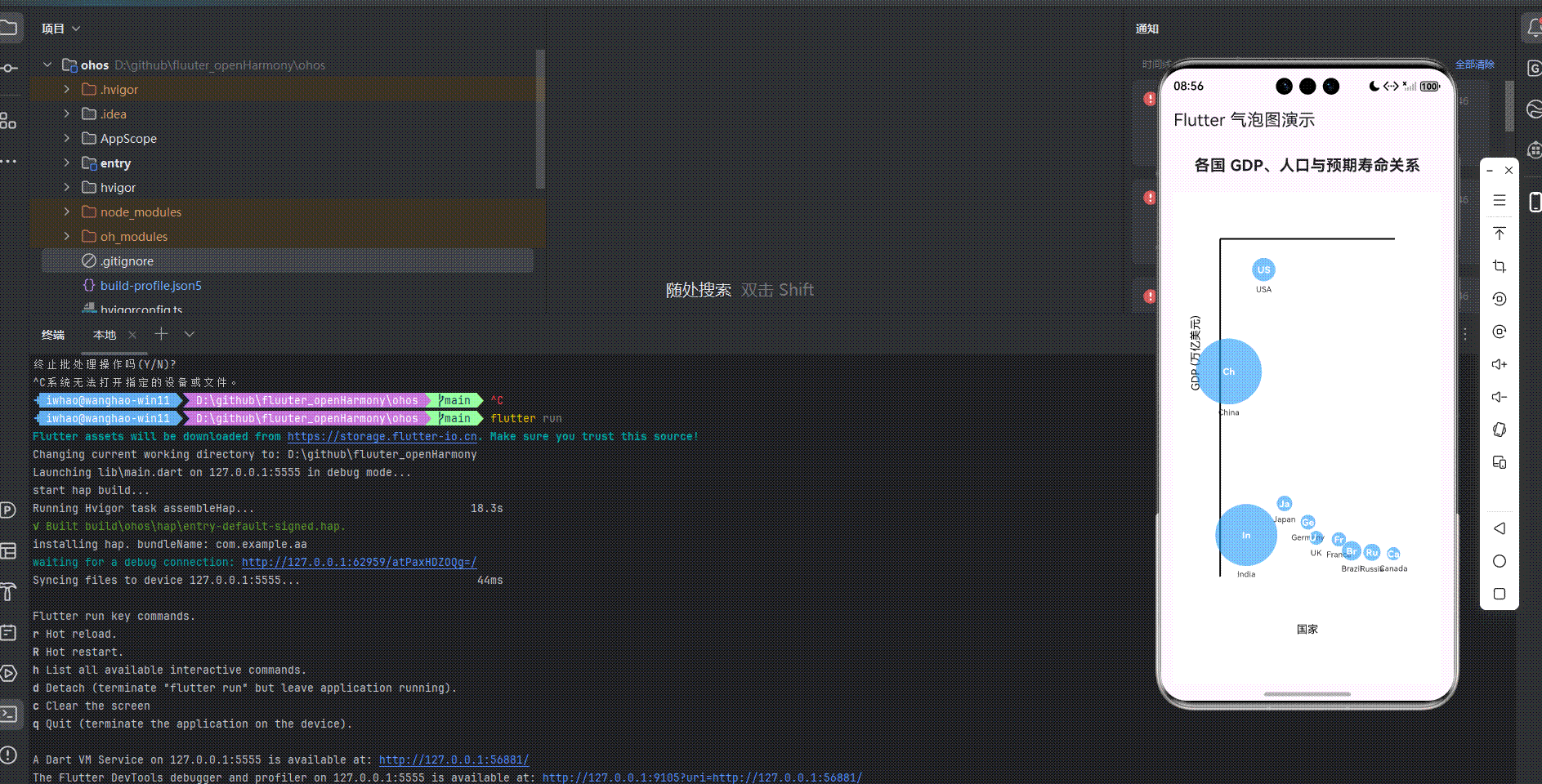Image resolution: width=1542 pixels, height=784 pixels.
Task: Expand the node_modules folder
Action: [x=67, y=212]
